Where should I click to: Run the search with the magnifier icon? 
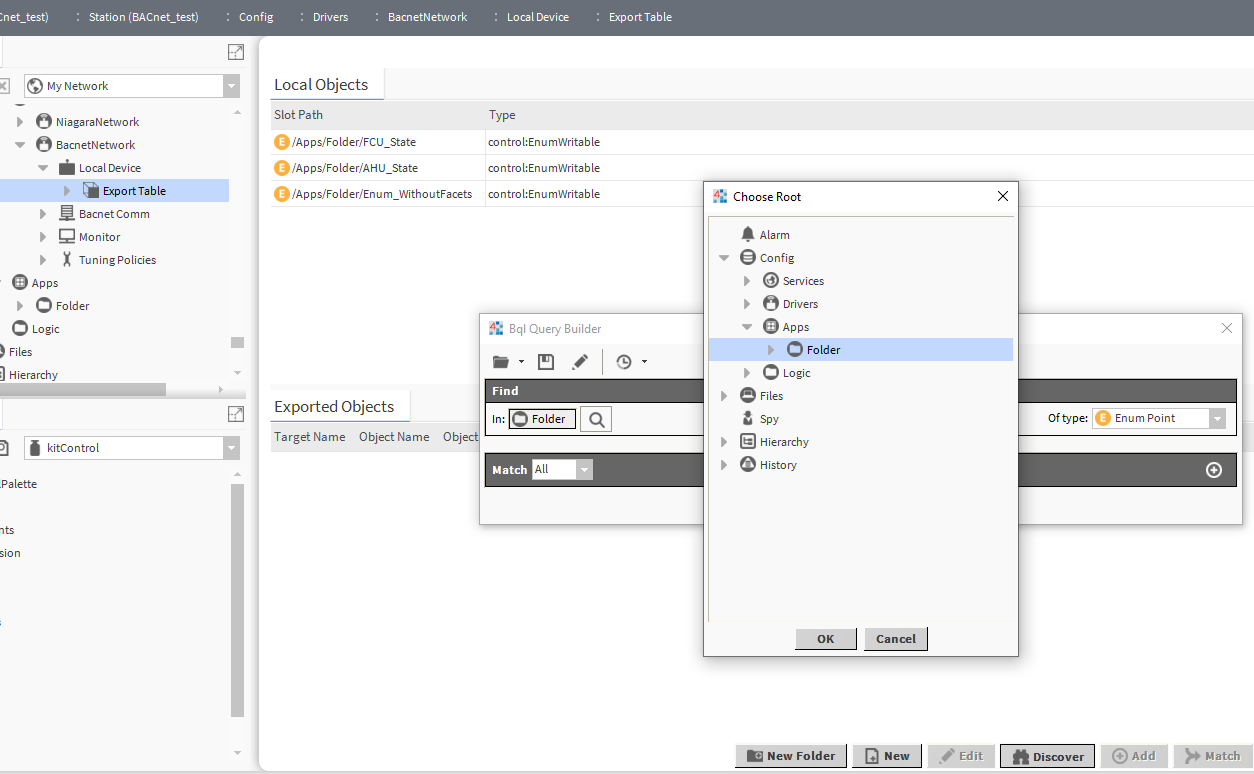pyautogui.click(x=595, y=418)
